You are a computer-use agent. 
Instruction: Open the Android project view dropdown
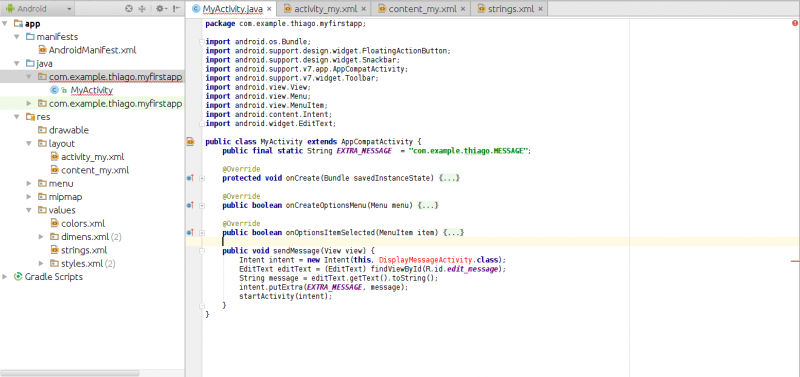(38, 9)
